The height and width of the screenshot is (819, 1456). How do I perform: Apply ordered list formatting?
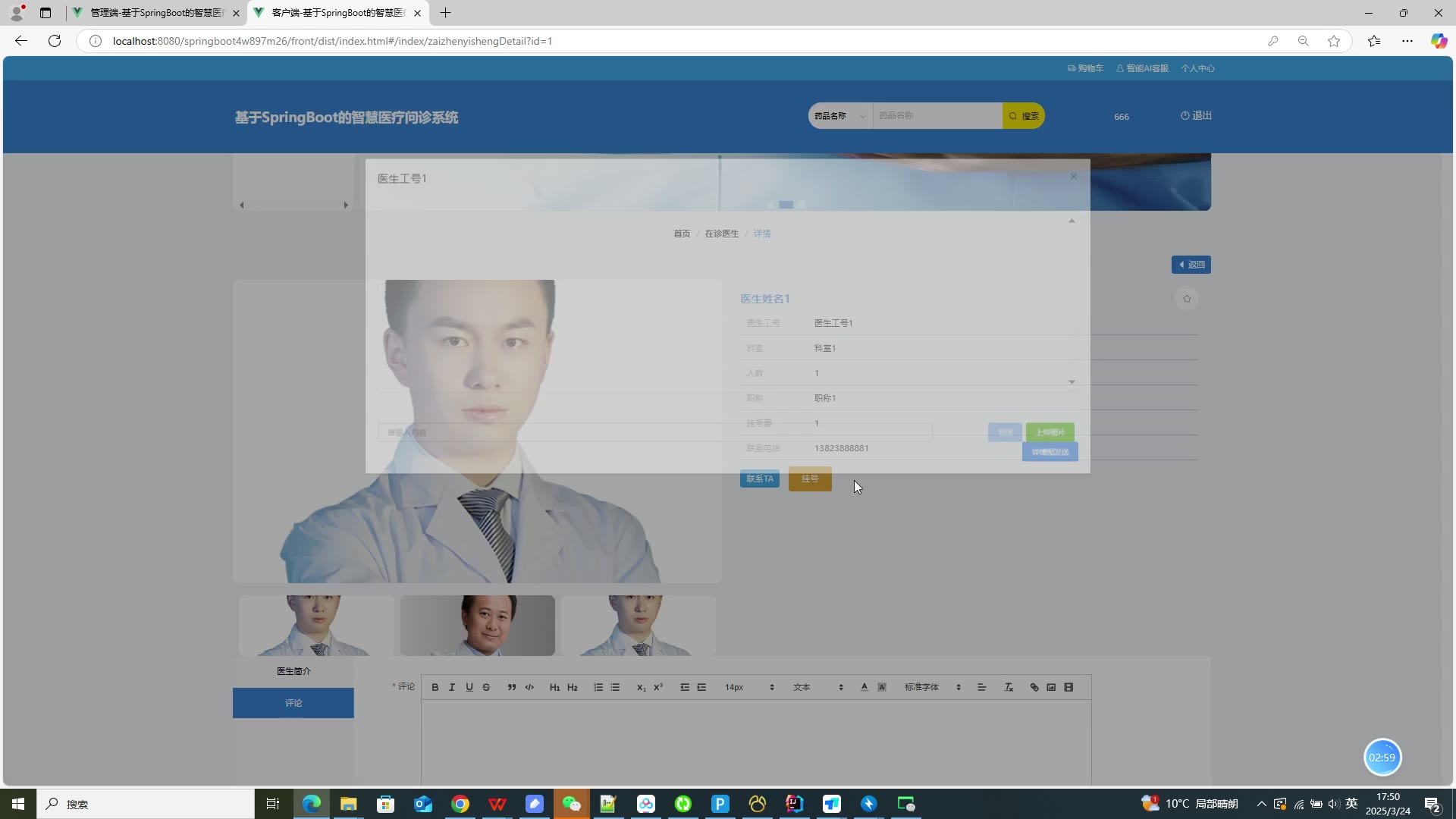598,687
